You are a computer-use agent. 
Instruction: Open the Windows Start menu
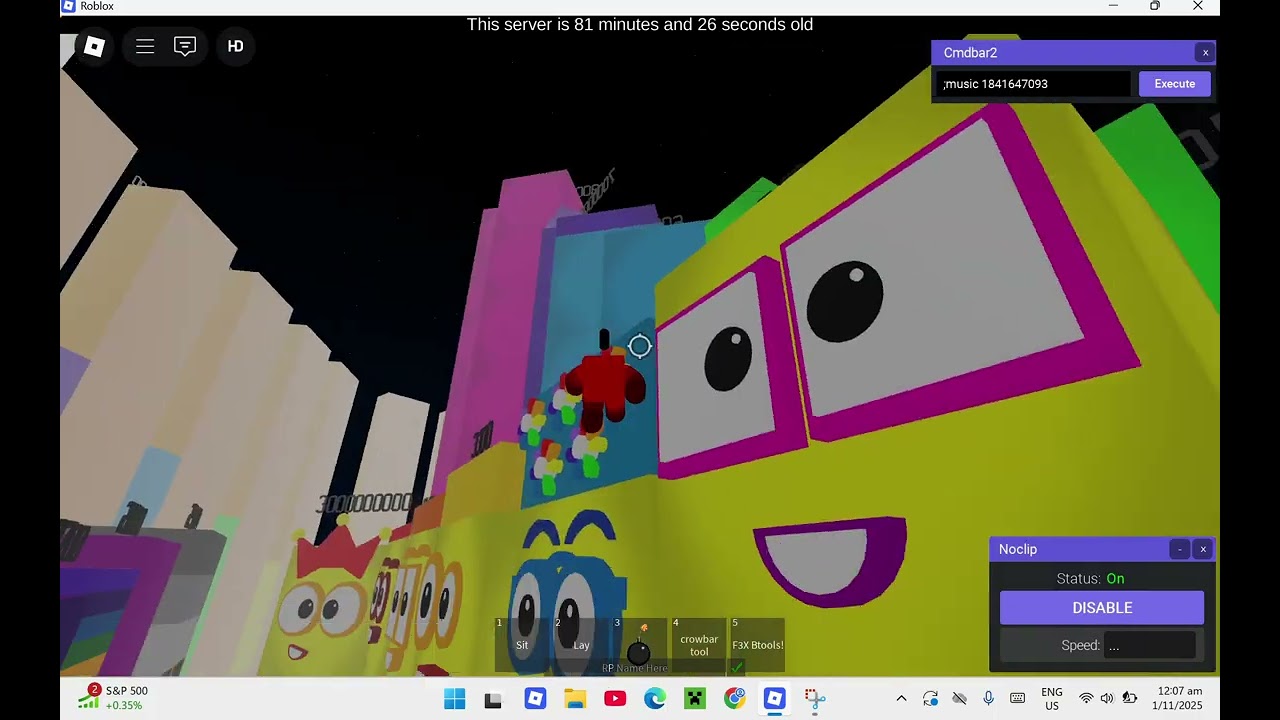pos(454,699)
